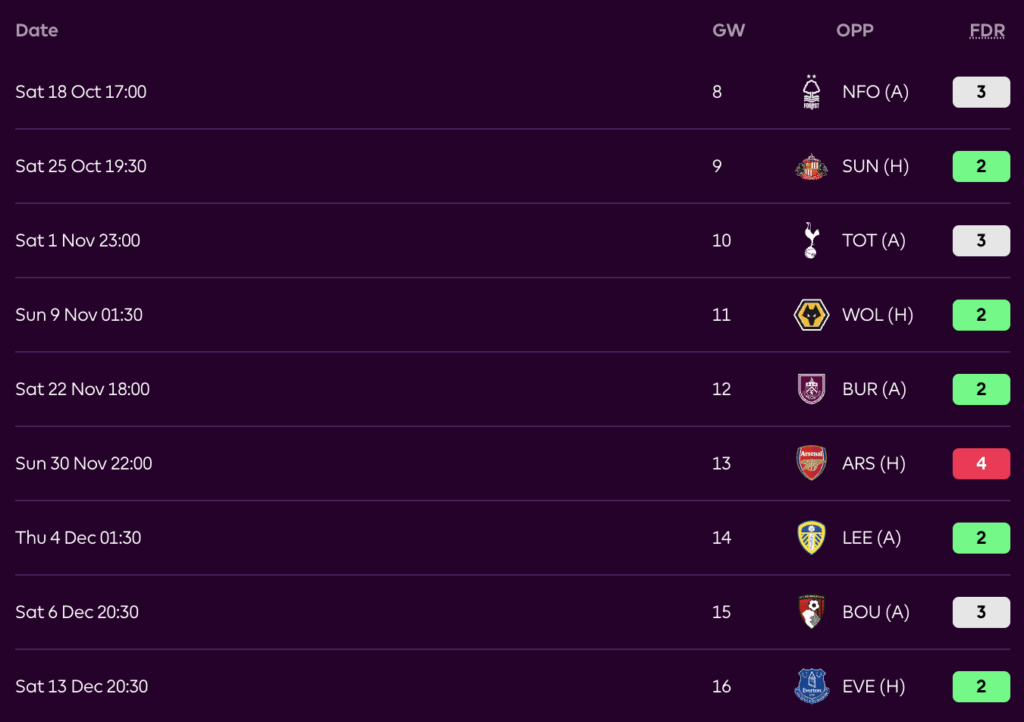Image resolution: width=1024 pixels, height=722 pixels.
Task: Click the Sat 22 Nov 18:00 fixture date
Action: point(83,389)
